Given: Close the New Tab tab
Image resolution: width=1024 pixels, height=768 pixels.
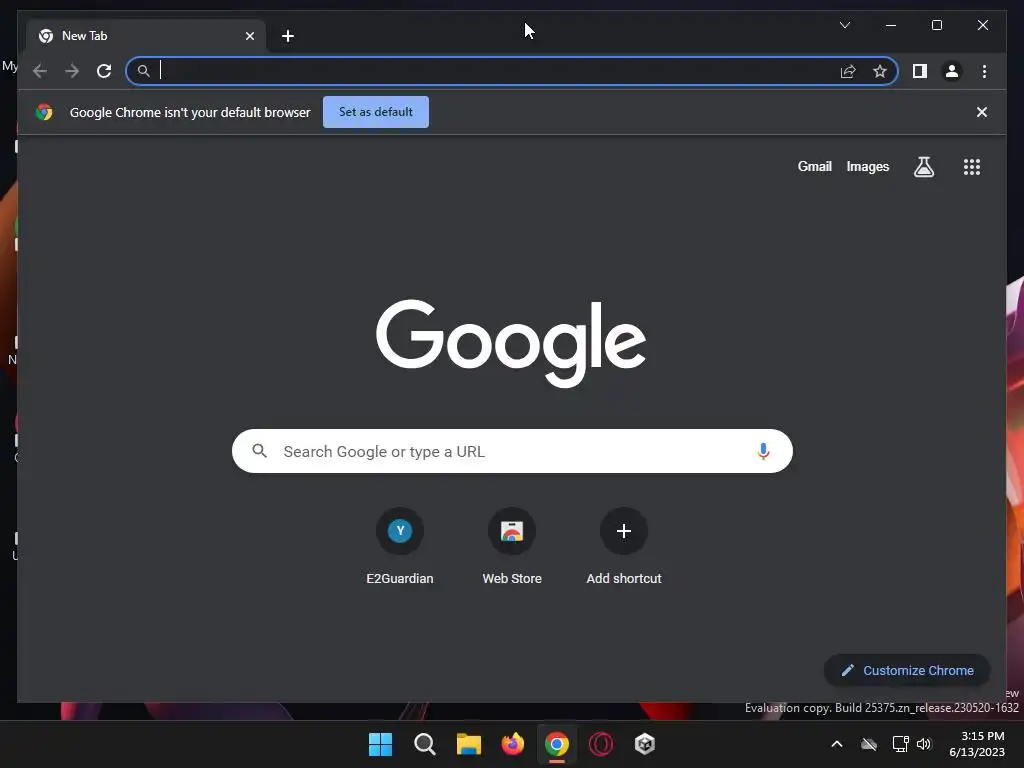Looking at the screenshot, I should (249, 36).
